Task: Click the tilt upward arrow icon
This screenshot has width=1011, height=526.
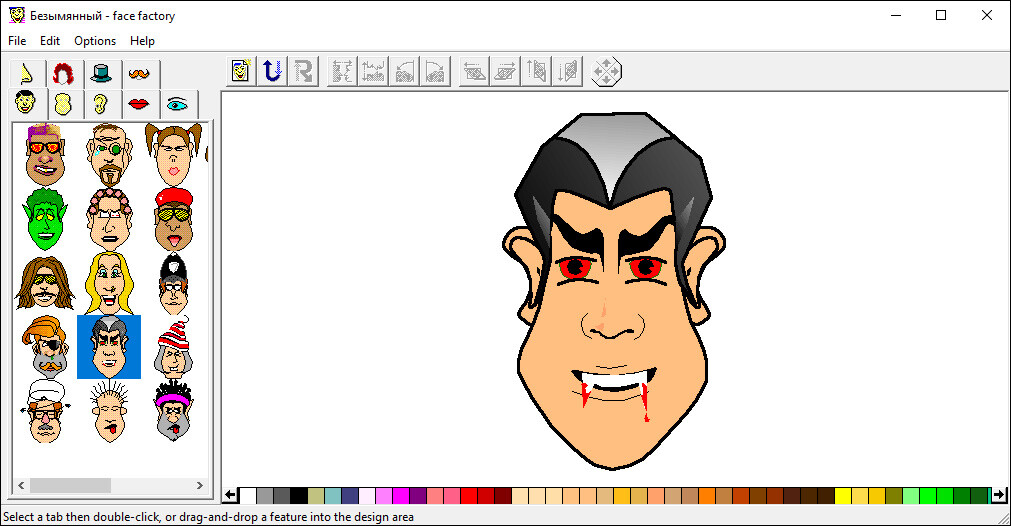Action: 536,71
